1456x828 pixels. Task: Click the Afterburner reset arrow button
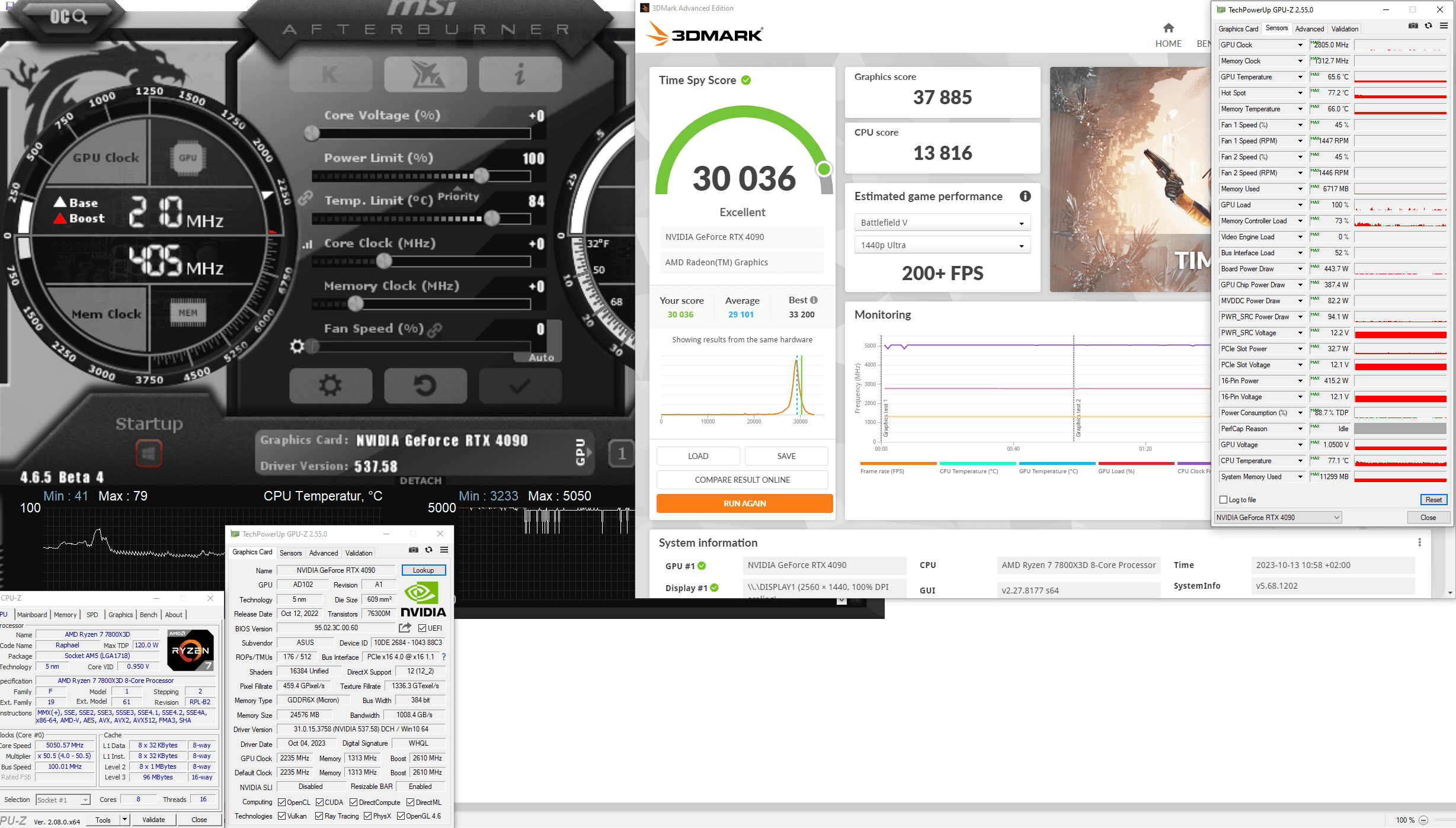[425, 386]
